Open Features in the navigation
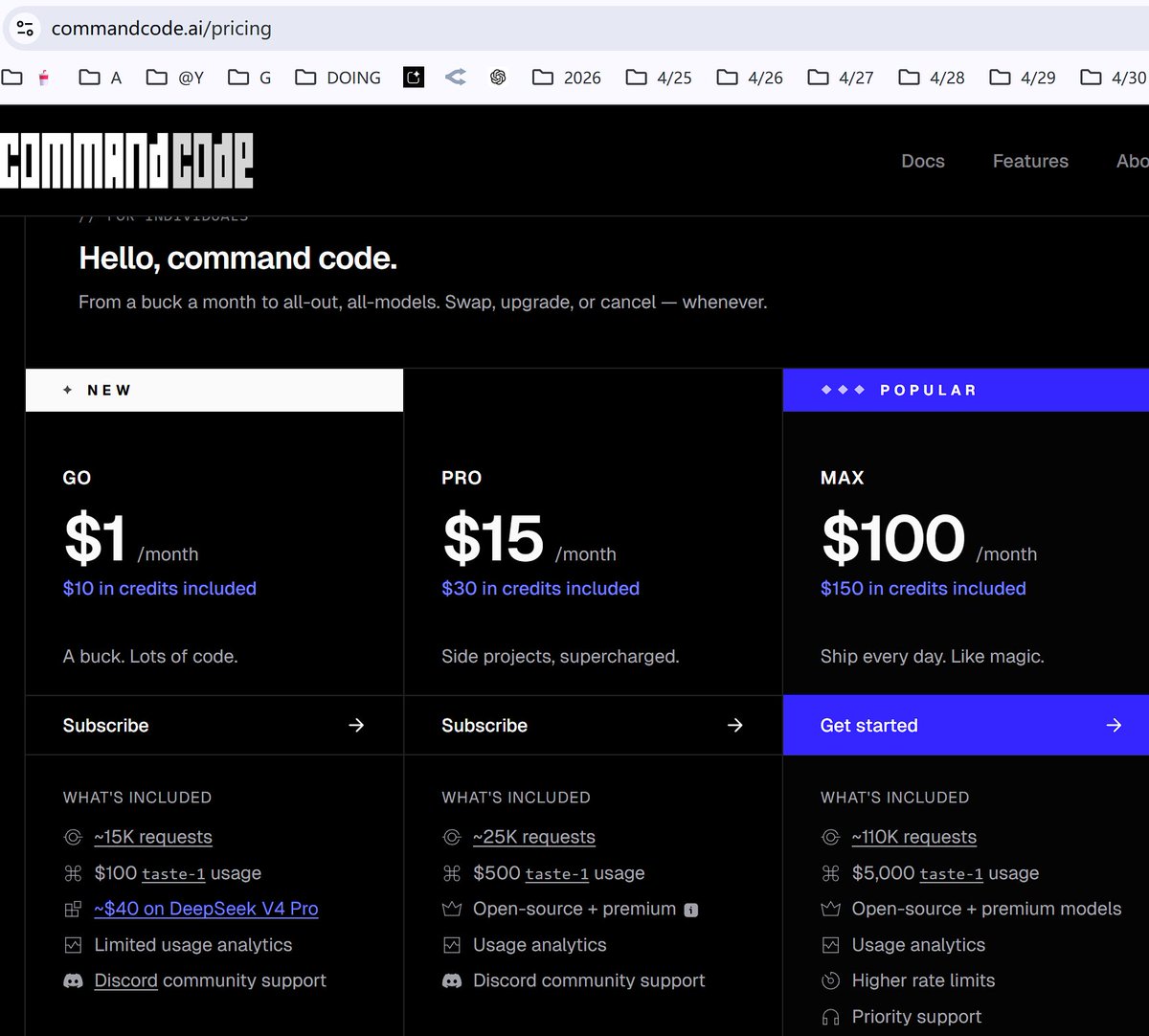 tap(1030, 161)
